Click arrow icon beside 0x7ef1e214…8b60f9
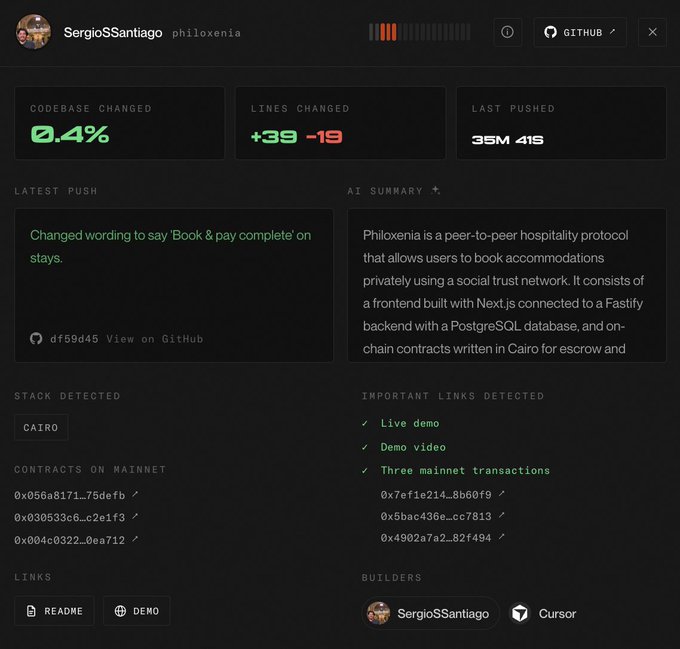 (x=501, y=493)
